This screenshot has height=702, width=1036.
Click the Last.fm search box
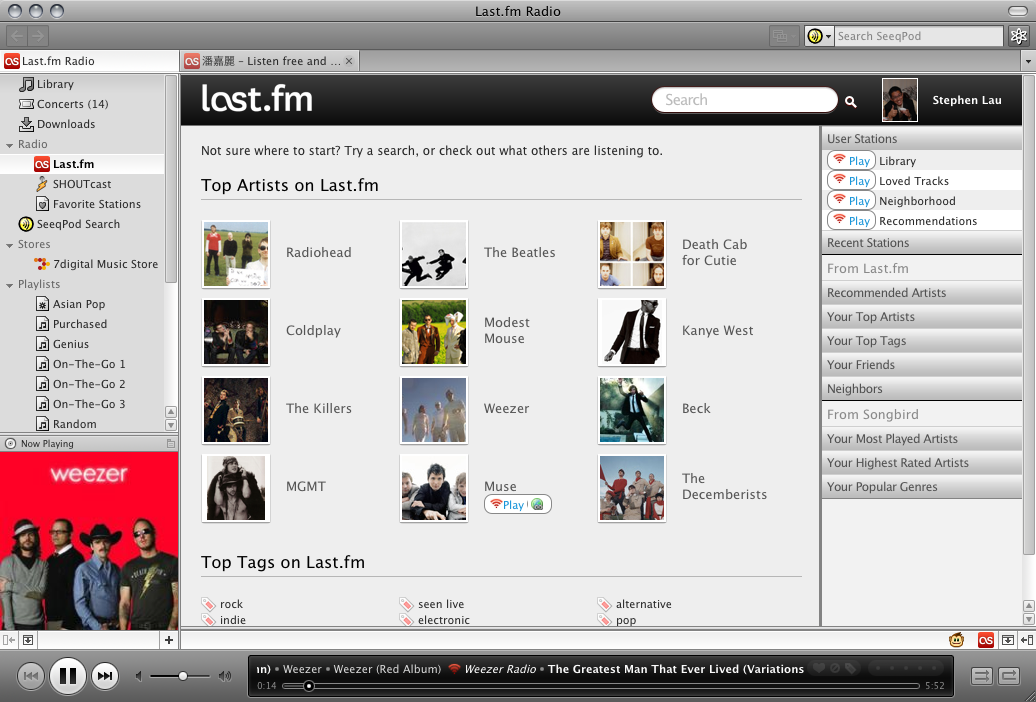[745, 100]
